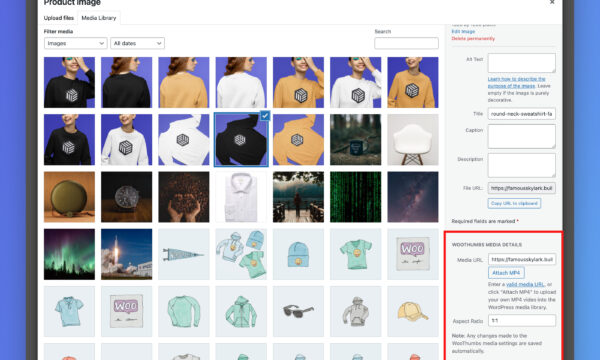Select the white dress shirt thumbnail
The width and height of the screenshot is (600, 360).
(241, 197)
